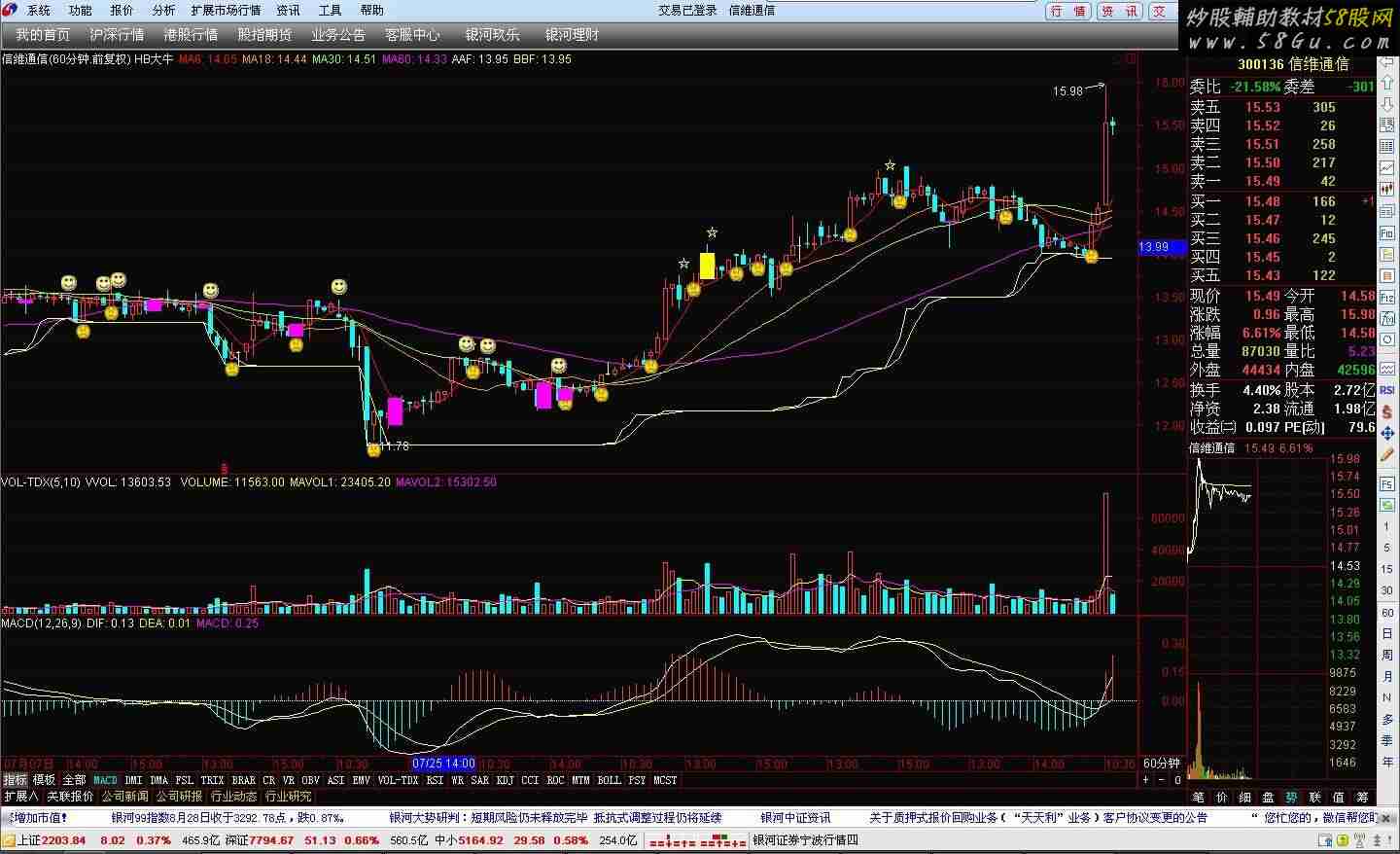The image size is (1400, 854).
Task: Open the 帮助 menu
Action: coord(372,11)
